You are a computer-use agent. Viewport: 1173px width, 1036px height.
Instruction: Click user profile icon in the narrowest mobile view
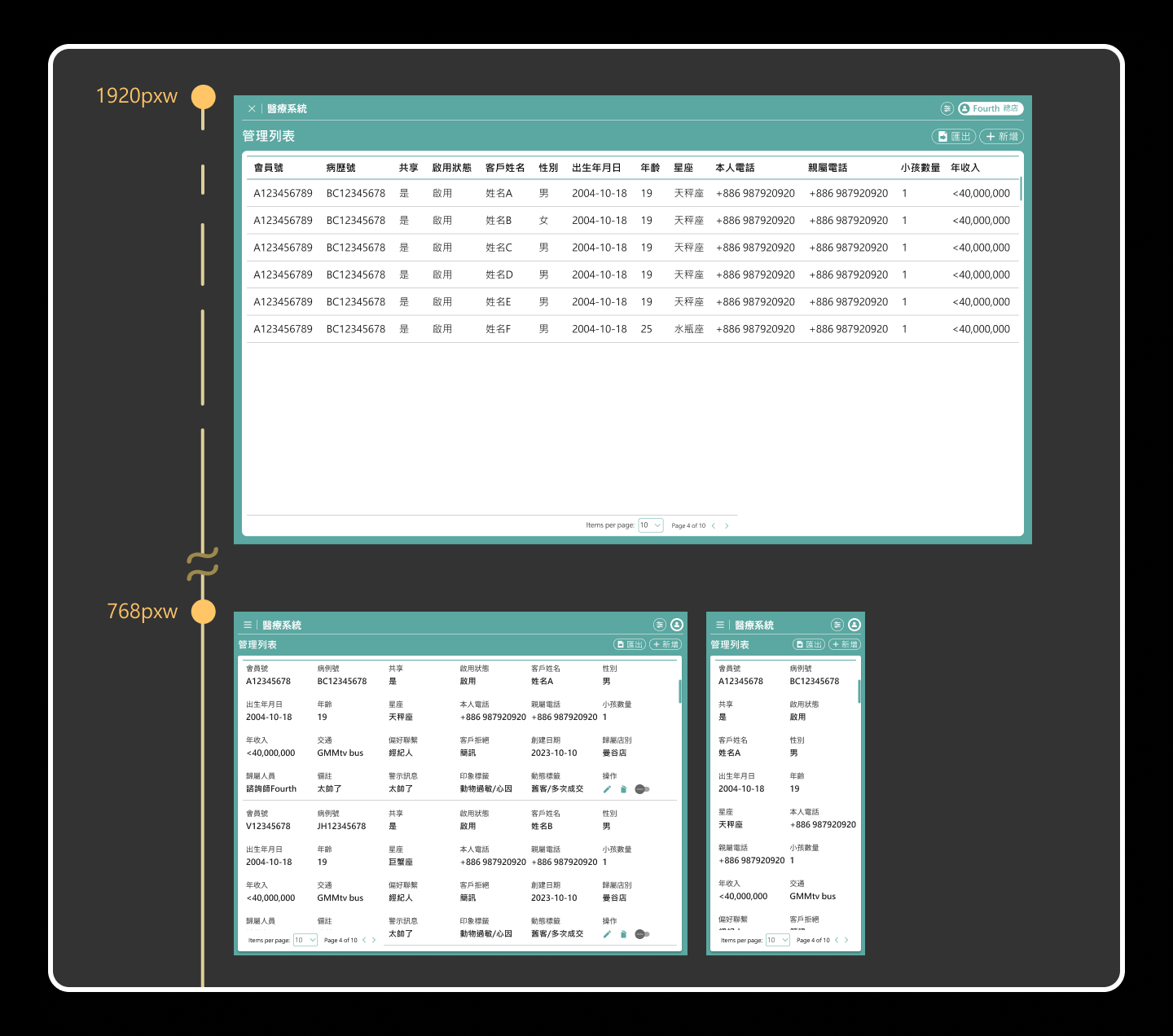(x=854, y=625)
